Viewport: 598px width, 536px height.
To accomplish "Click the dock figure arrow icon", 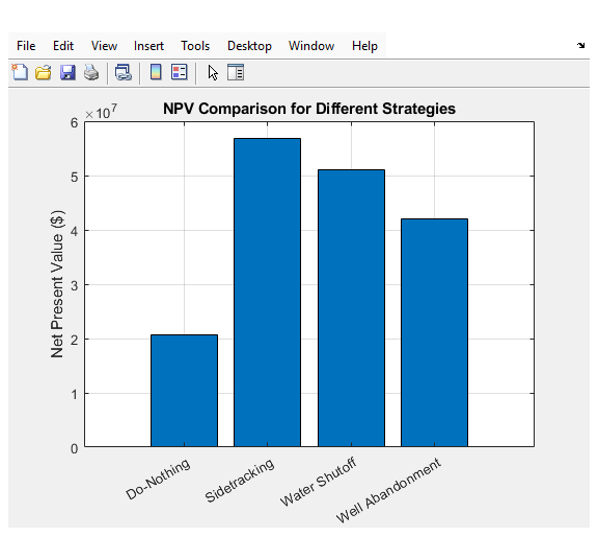I will pyautogui.click(x=581, y=45).
